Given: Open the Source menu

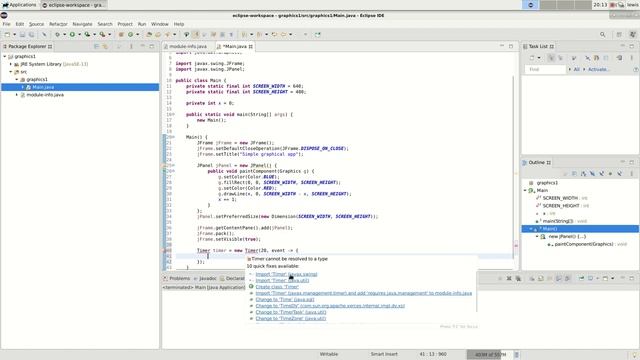Looking at the screenshot, I should (36, 24).
